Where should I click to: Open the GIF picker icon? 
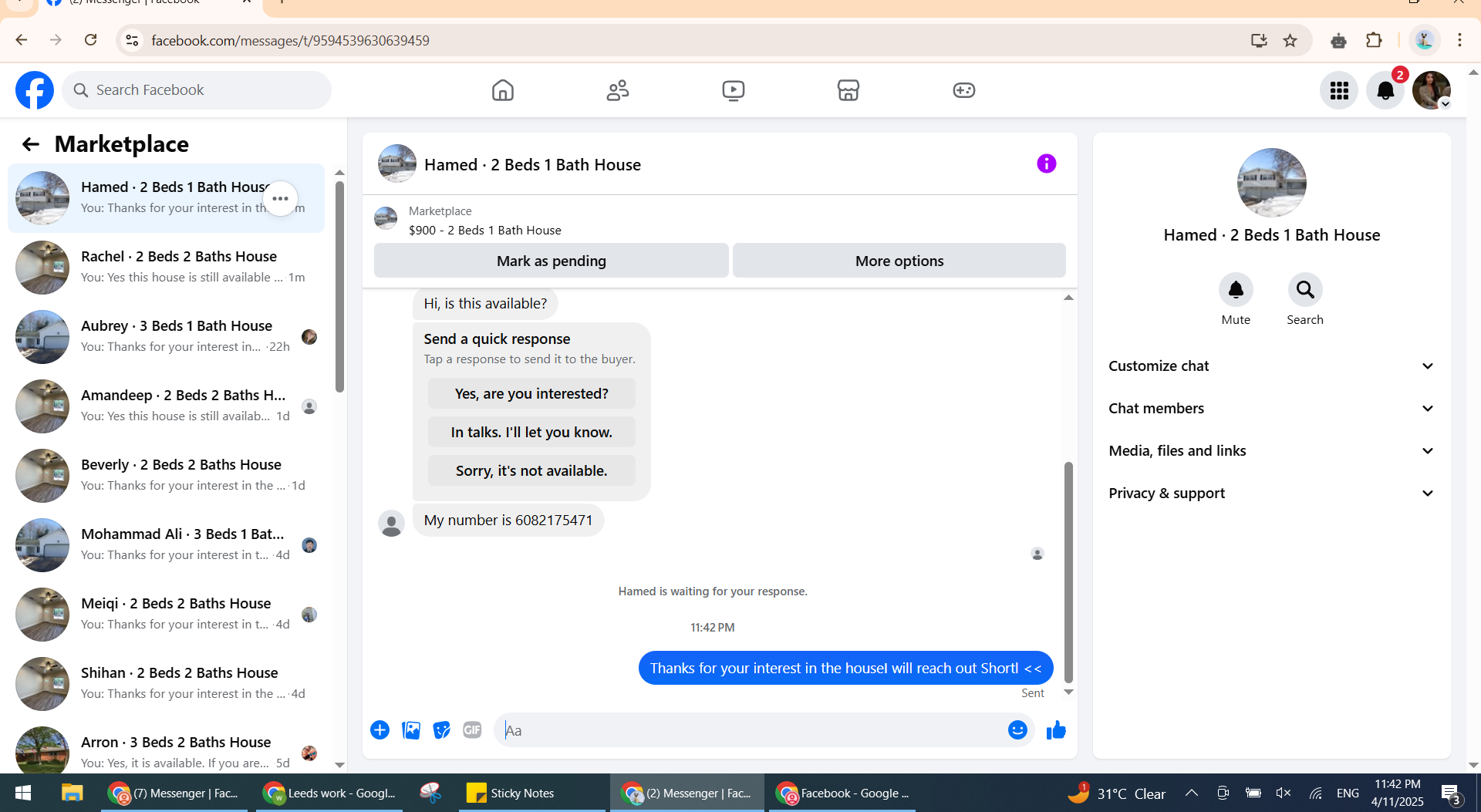tap(472, 730)
